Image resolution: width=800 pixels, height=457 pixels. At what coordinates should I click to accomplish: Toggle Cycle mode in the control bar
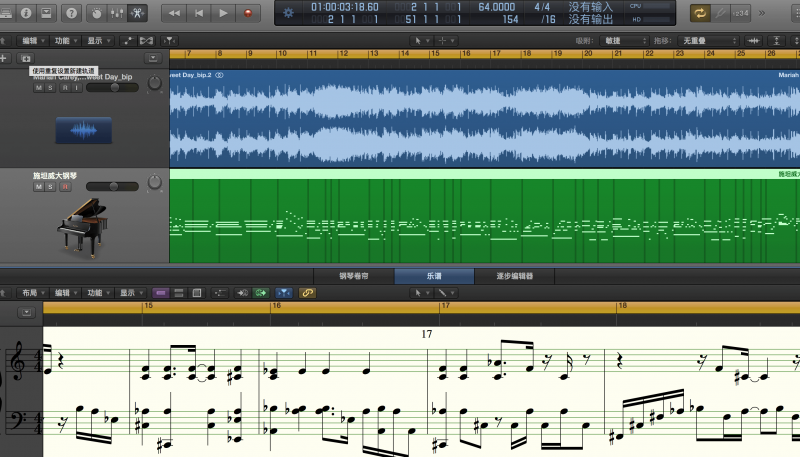700,13
